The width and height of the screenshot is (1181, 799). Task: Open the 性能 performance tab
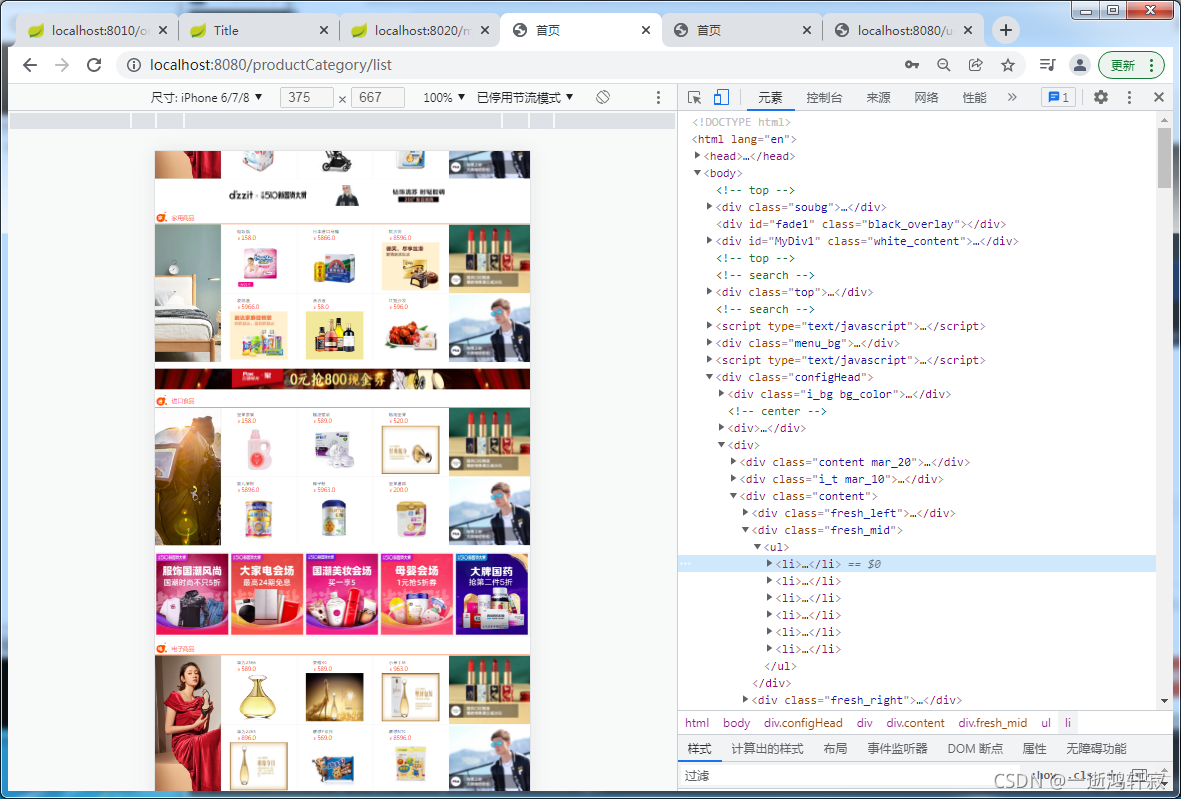click(974, 97)
